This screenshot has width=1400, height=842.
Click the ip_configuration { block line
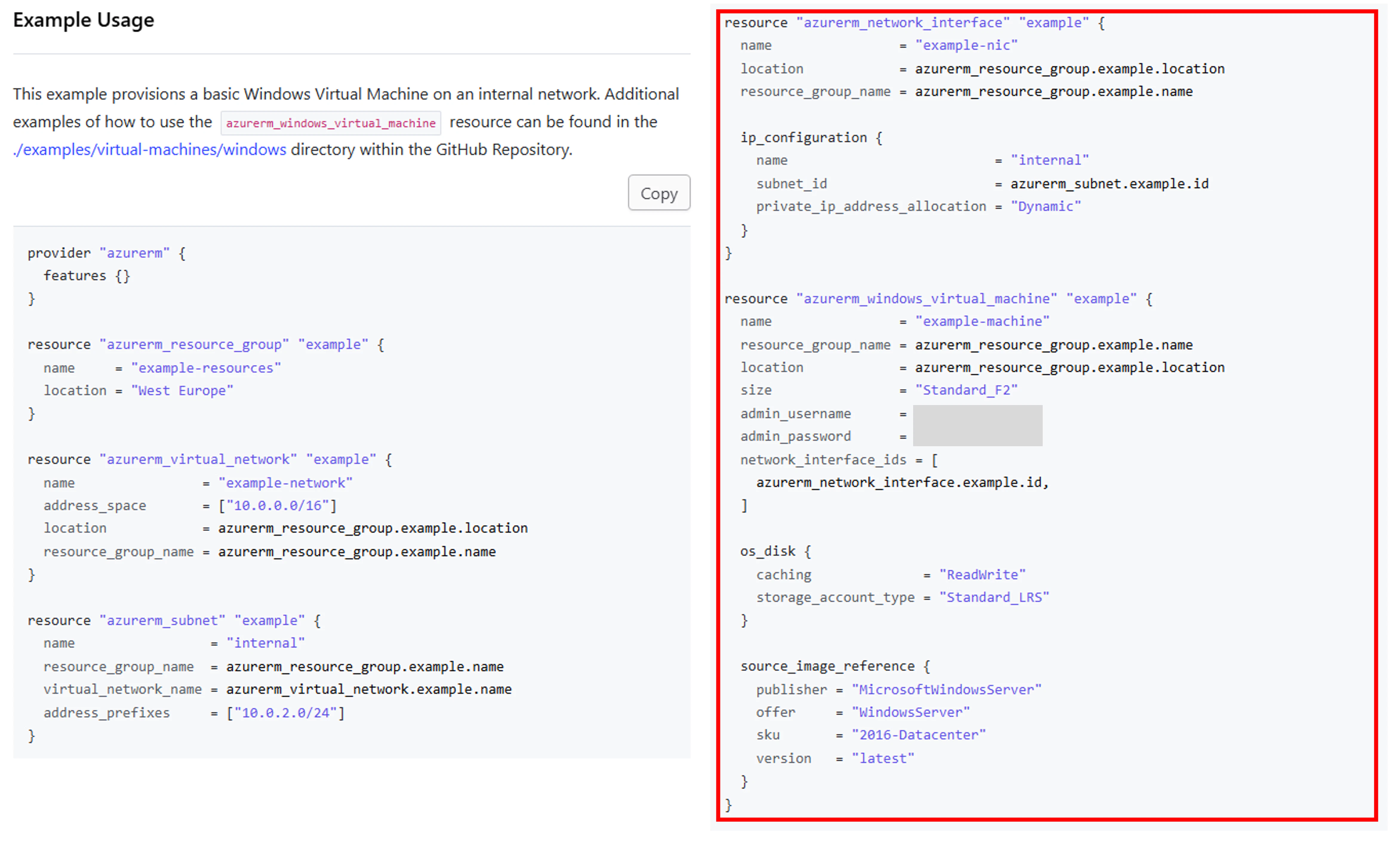[x=811, y=137]
